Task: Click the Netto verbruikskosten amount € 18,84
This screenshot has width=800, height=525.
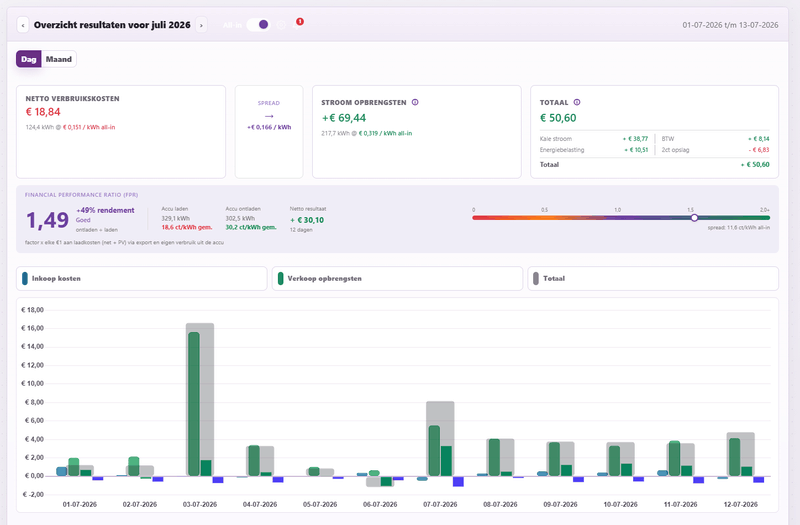Action: (43, 112)
